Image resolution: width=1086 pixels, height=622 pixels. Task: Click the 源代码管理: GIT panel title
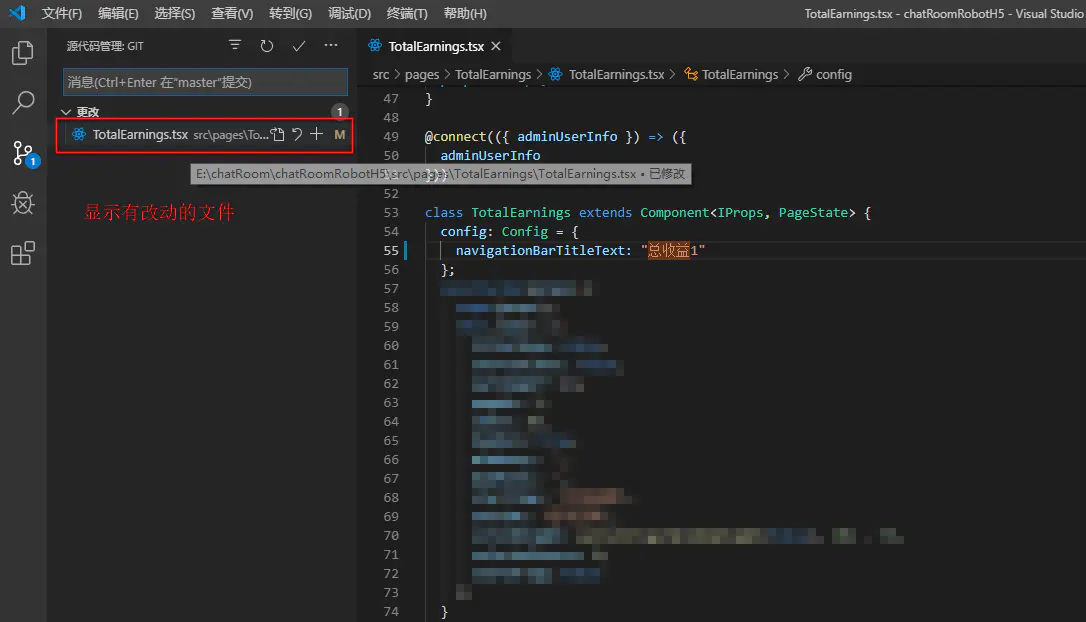(x=105, y=46)
